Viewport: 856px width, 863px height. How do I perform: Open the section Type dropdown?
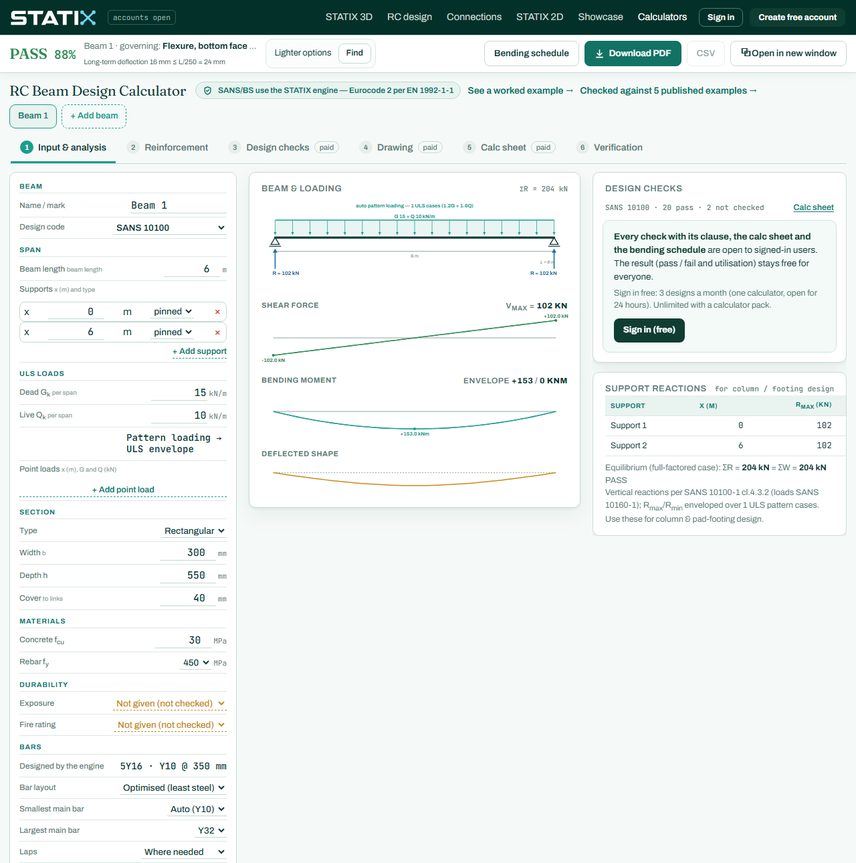tap(194, 531)
